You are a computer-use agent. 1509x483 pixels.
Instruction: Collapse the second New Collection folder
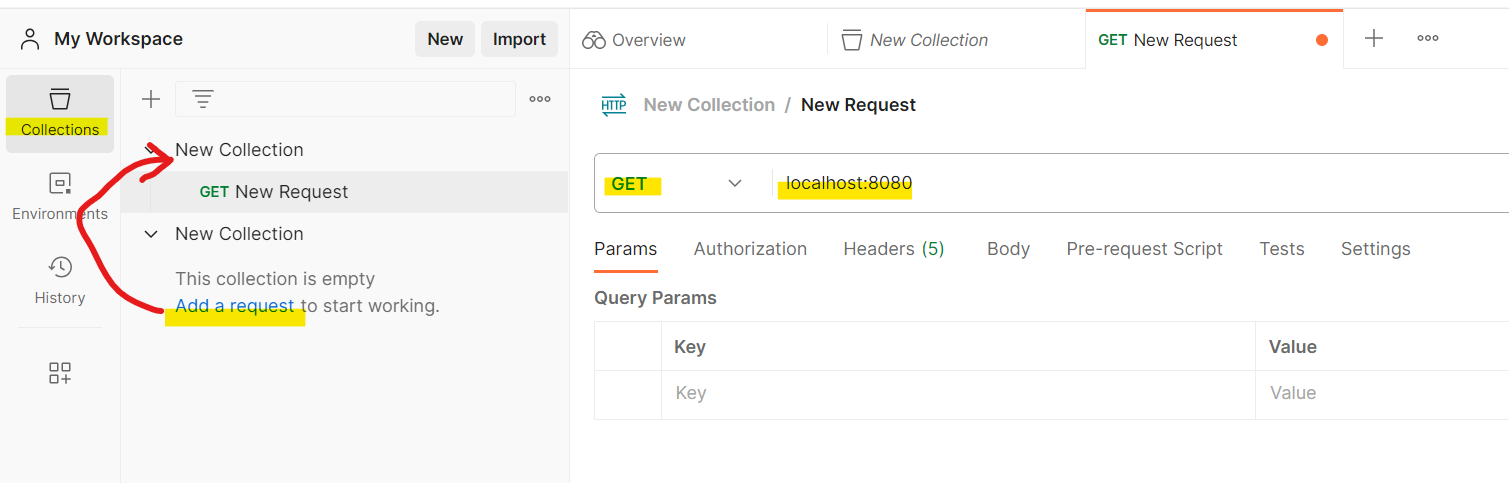(151, 234)
